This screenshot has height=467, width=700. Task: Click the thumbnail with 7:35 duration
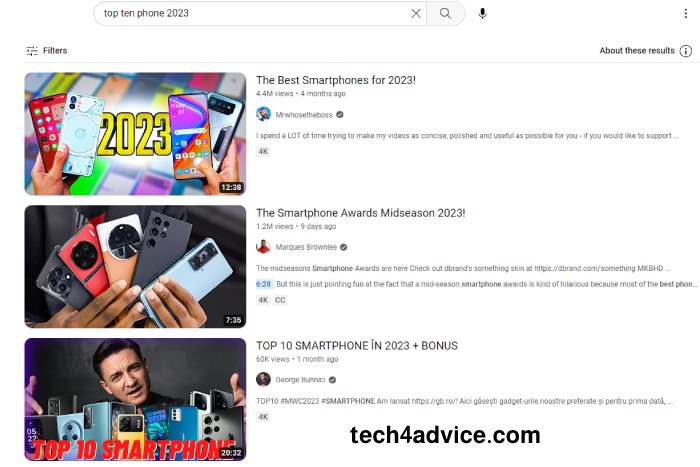coord(135,267)
